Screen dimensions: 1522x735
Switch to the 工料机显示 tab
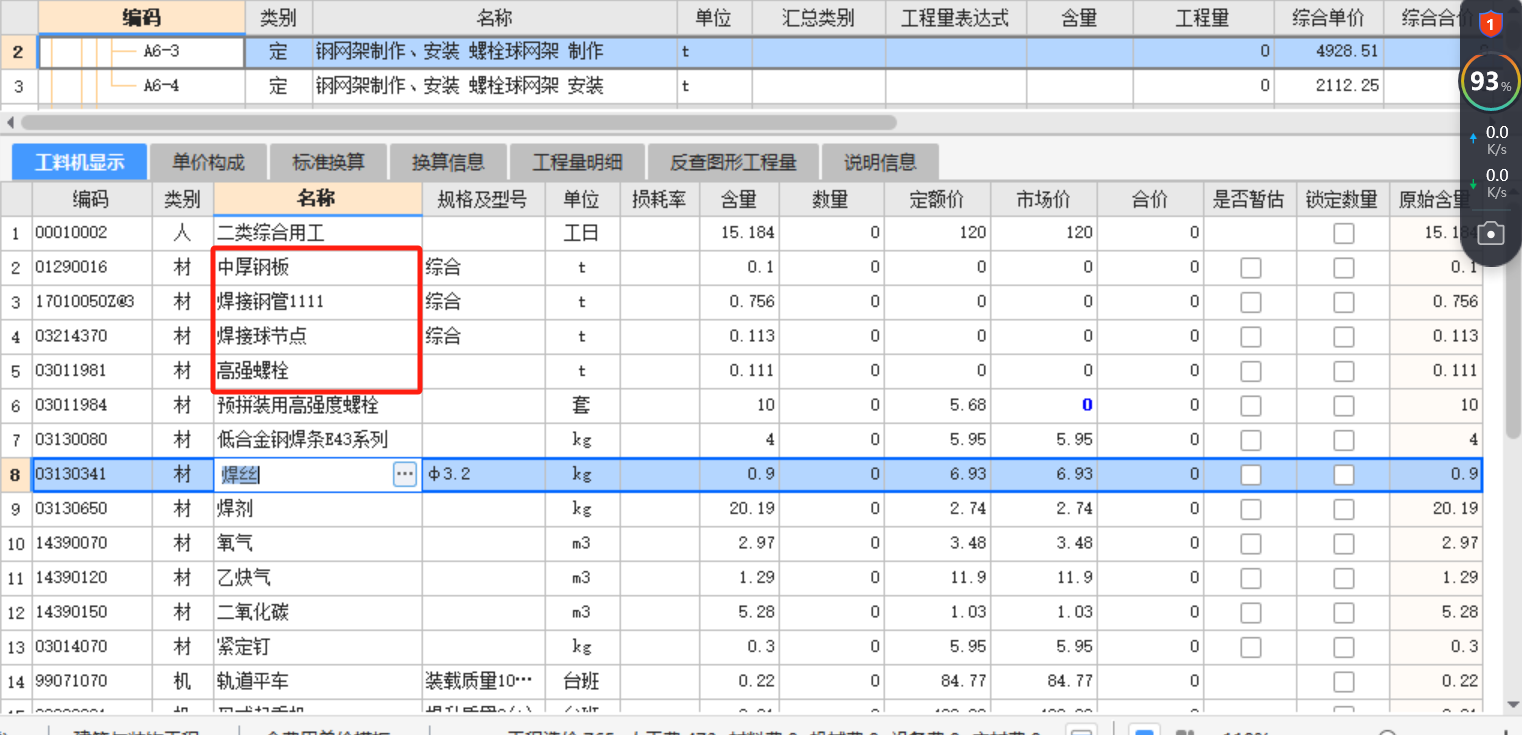click(x=80, y=162)
